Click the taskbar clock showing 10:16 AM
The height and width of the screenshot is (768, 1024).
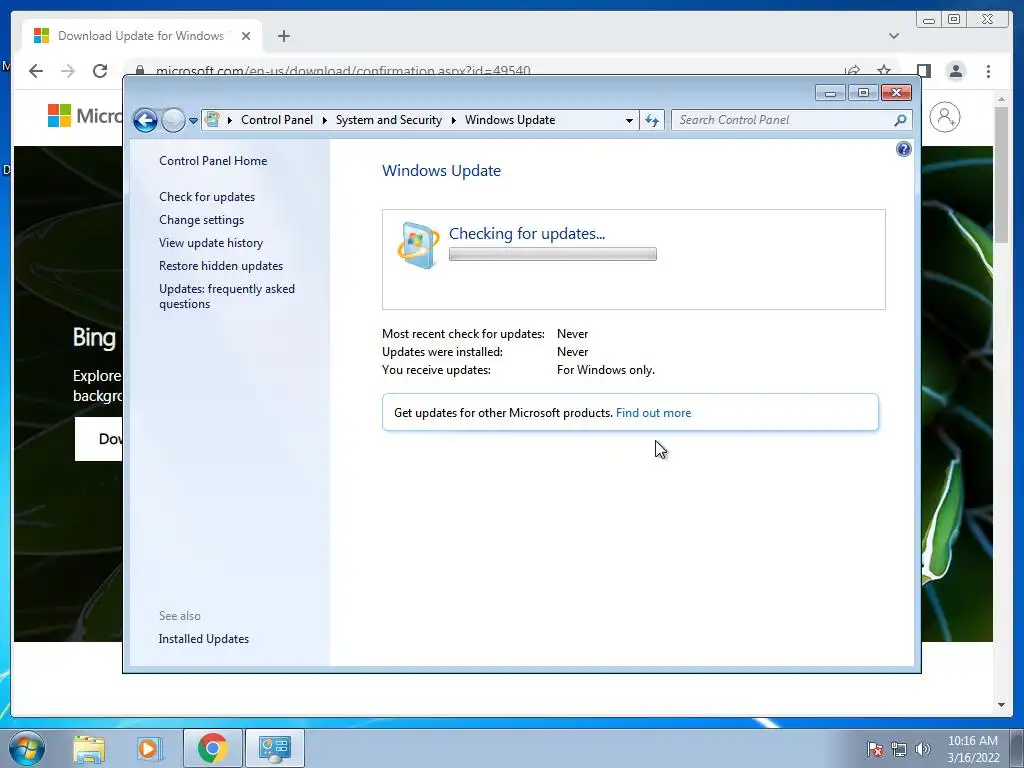973,748
